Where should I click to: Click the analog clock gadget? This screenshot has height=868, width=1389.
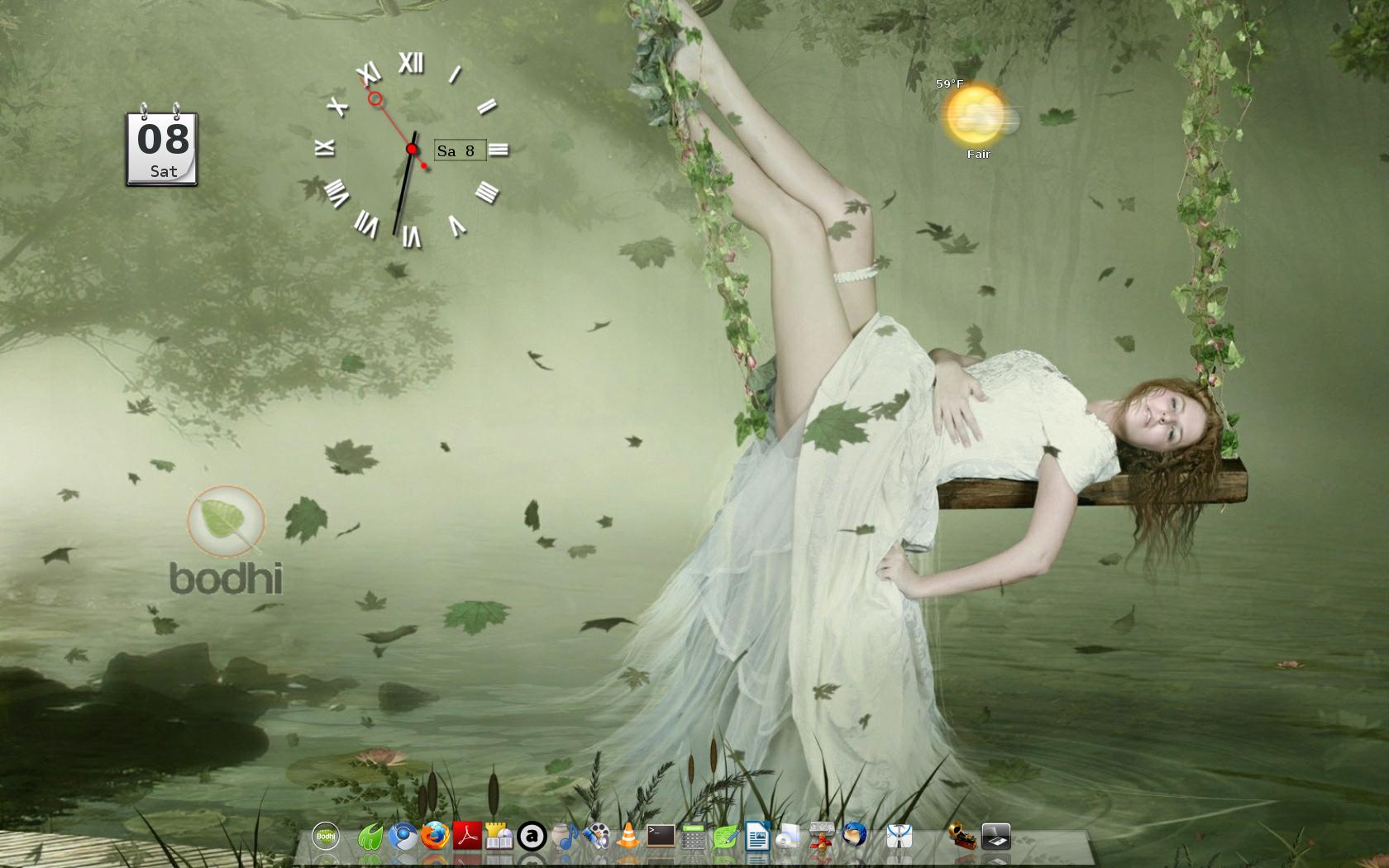coord(412,150)
